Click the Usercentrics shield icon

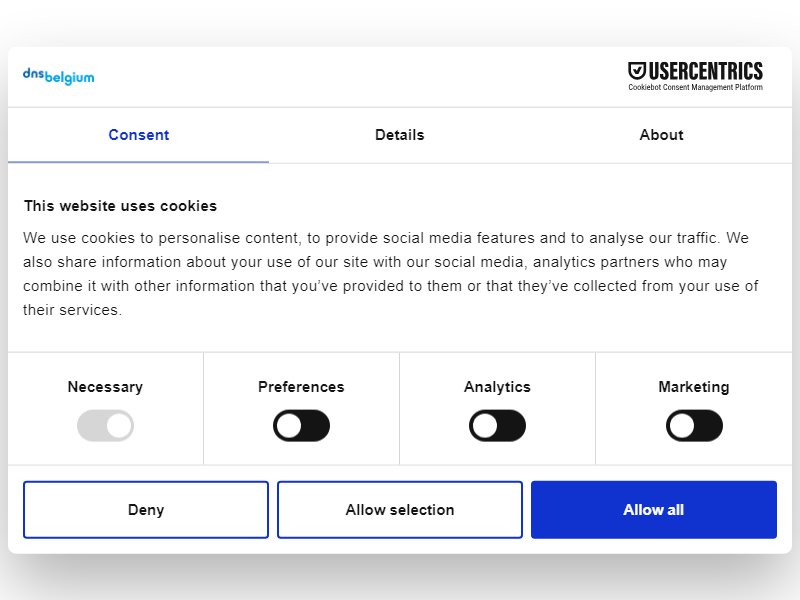[x=637, y=71]
